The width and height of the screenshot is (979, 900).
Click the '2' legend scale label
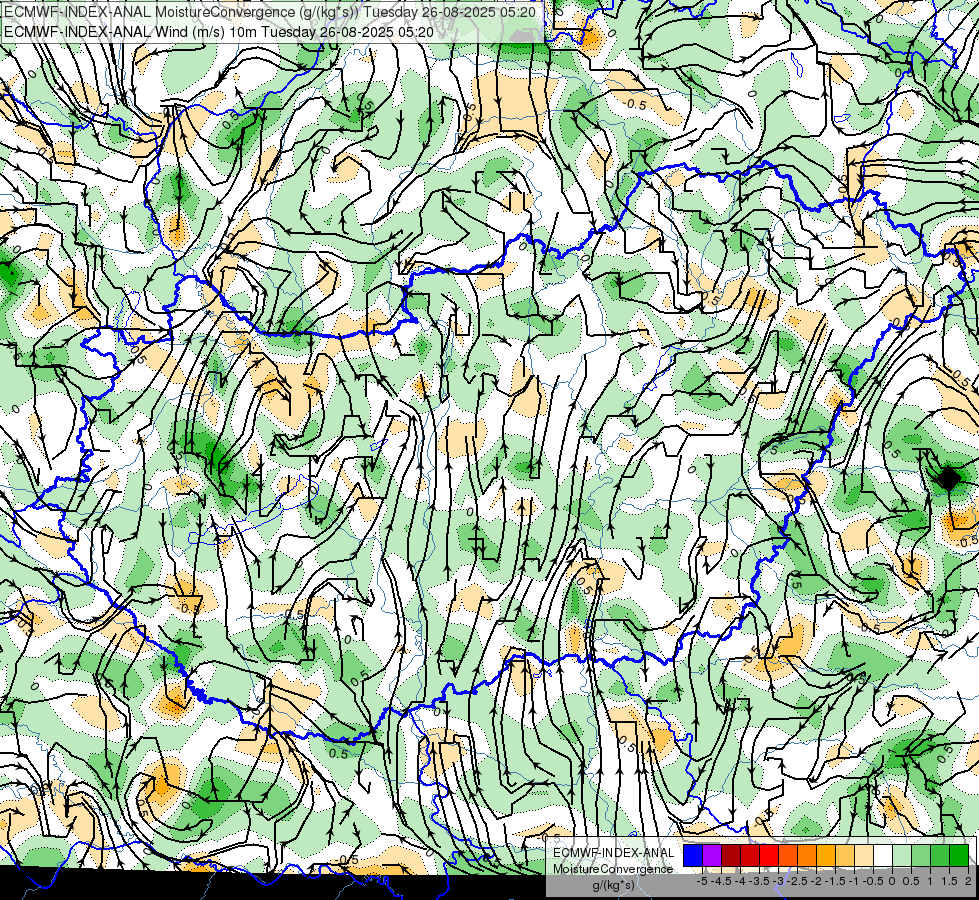point(968,881)
